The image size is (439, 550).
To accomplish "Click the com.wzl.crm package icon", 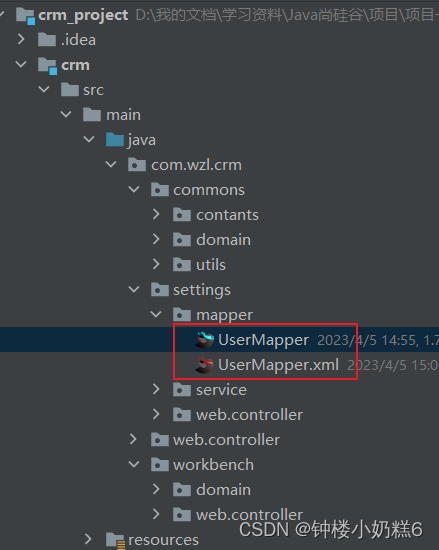I will point(137,165).
